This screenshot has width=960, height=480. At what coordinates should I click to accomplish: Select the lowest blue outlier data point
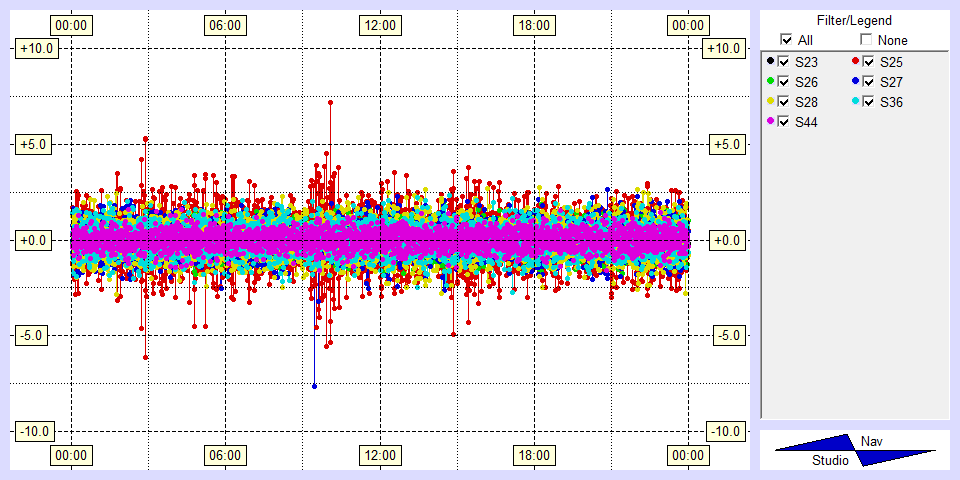click(314, 386)
